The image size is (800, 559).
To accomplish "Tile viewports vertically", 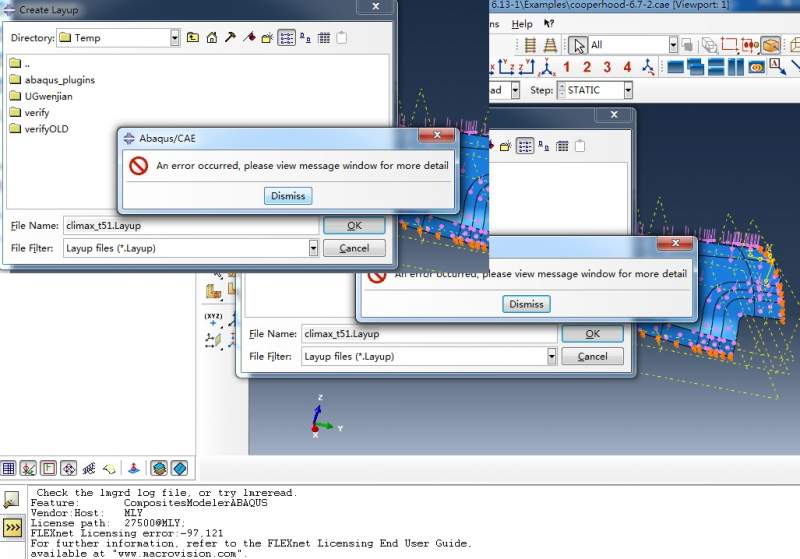I will pos(736,67).
